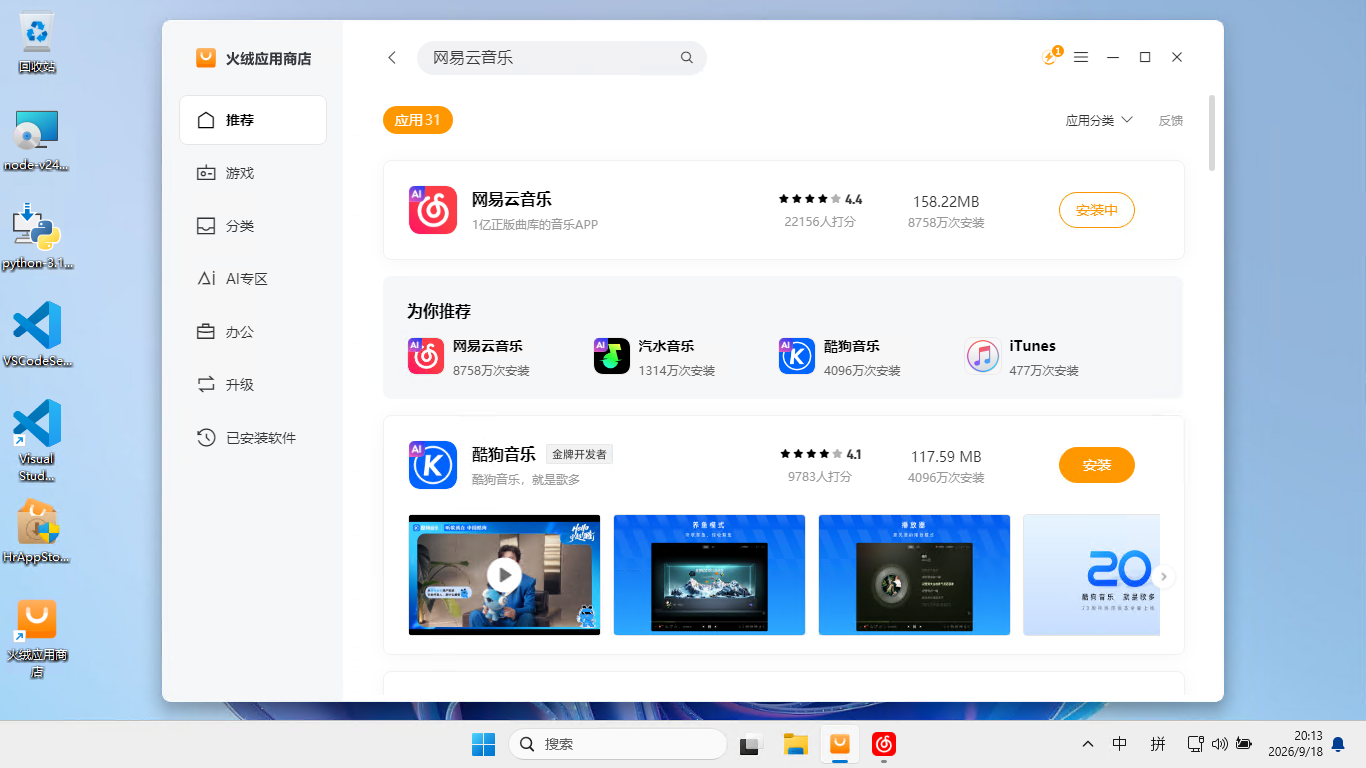Screen dimensions: 1366x768
Task: Click 火绒应用商店 taskbar icon
Action: (840, 744)
